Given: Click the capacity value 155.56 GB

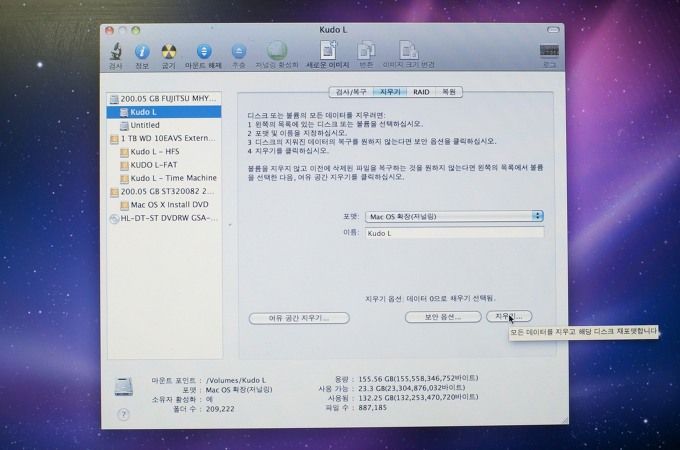Looking at the screenshot, I should [418, 378].
